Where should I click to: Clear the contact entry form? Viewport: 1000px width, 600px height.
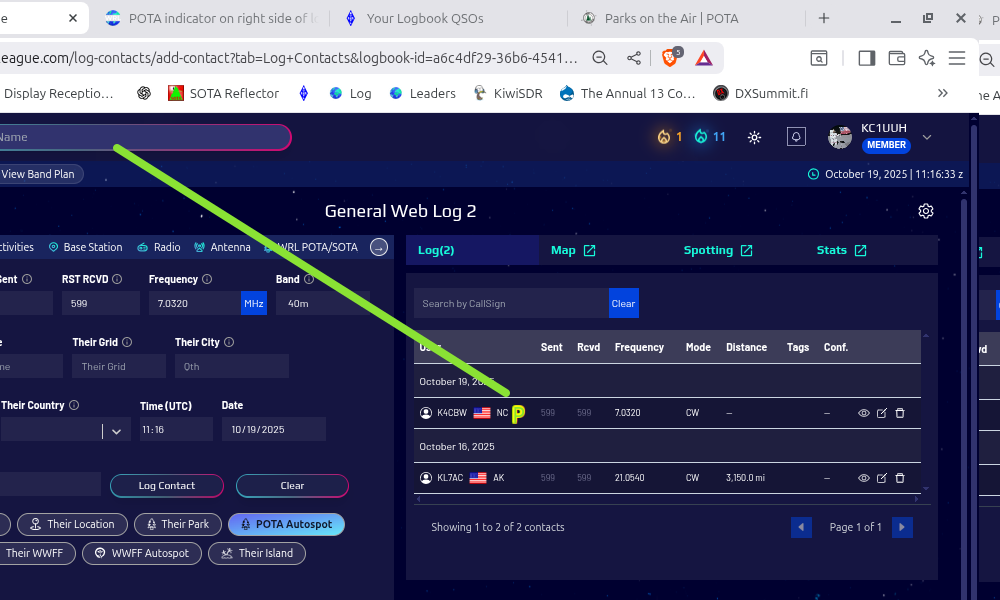point(292,486)
